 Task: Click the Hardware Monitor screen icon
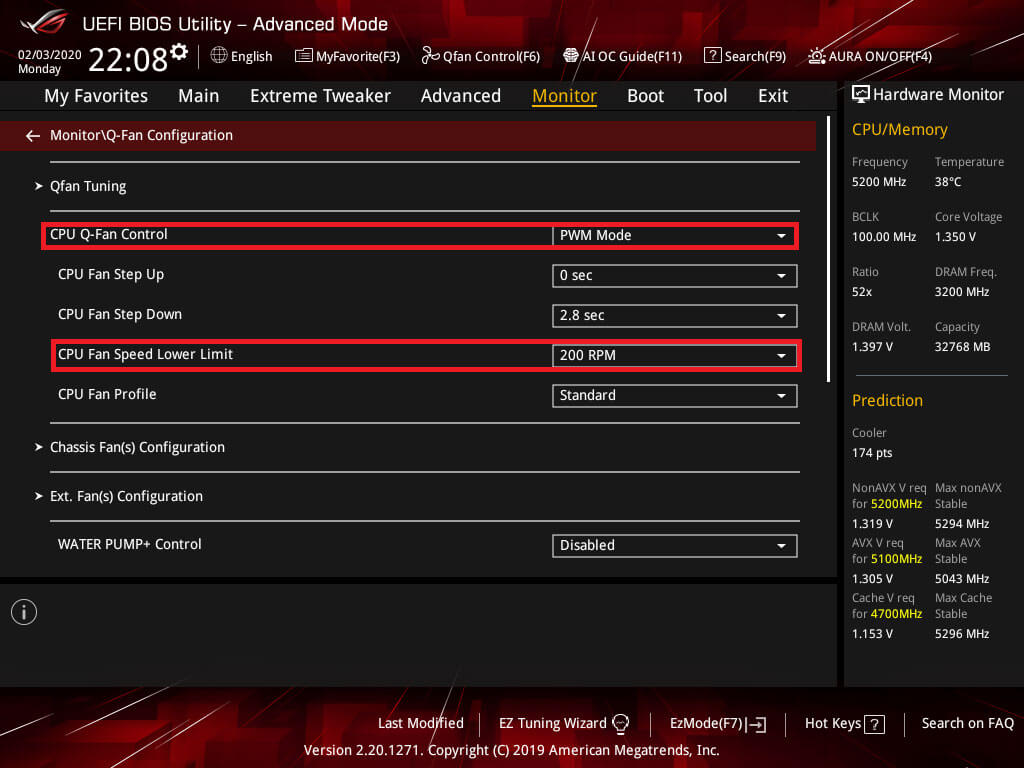click(x=861, y=94)
